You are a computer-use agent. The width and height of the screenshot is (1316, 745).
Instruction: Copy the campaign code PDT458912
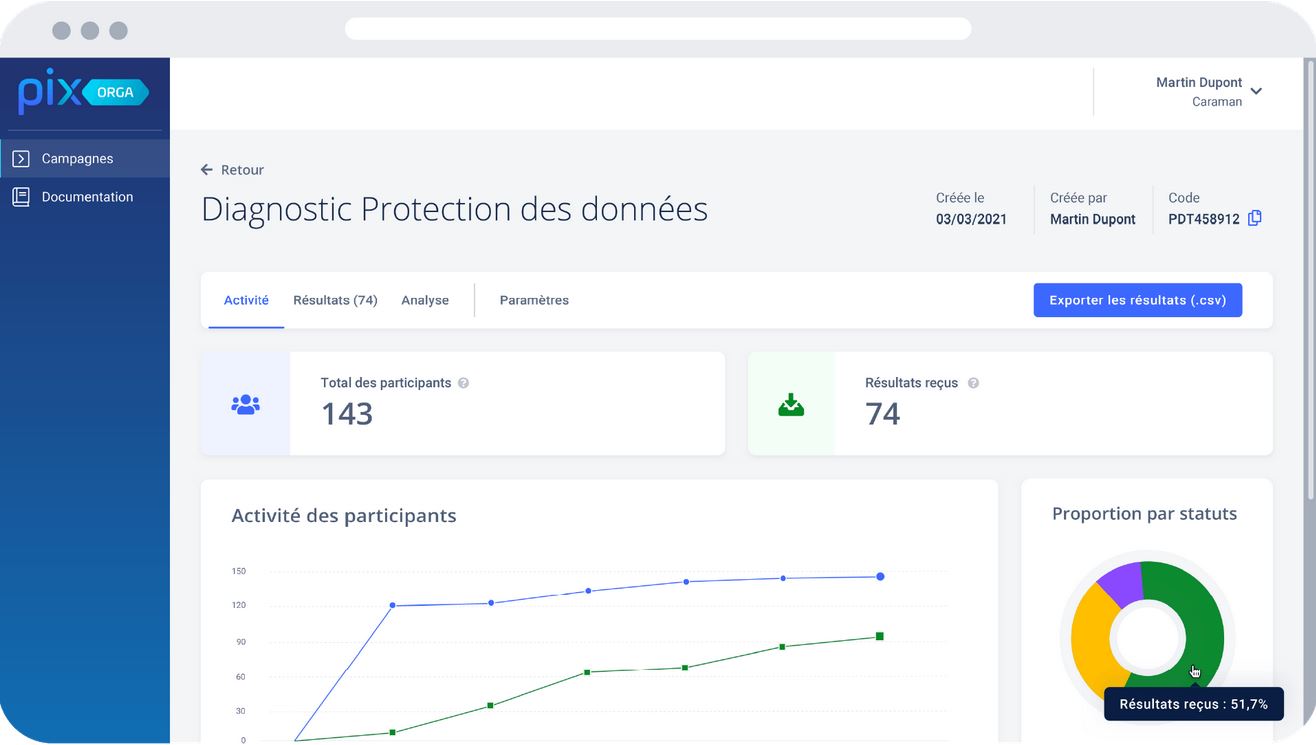[x=1254, y=217]
